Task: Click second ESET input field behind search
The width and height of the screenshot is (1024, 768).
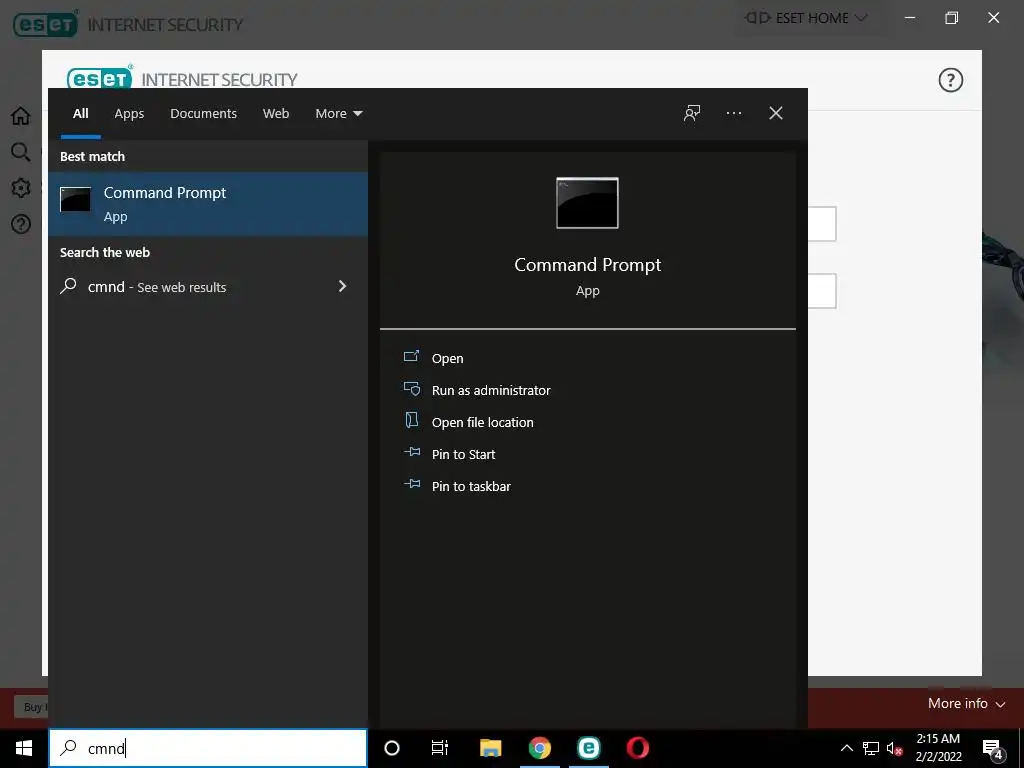Action: (822, 291)
